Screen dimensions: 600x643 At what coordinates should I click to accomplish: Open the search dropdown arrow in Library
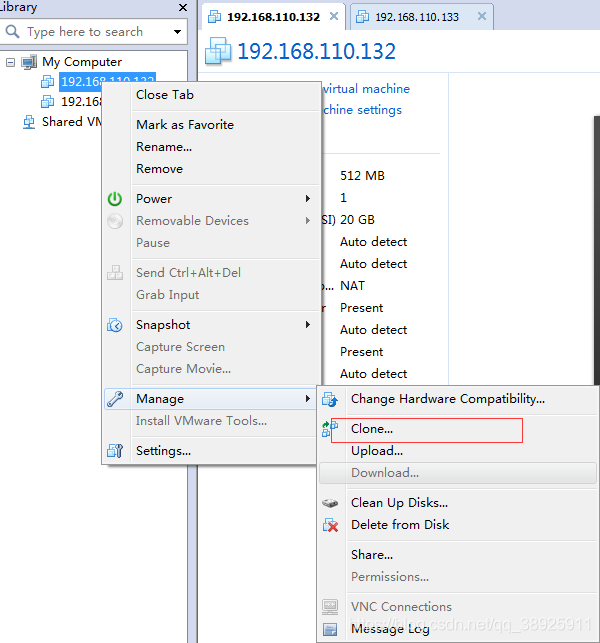pos(177,32)
